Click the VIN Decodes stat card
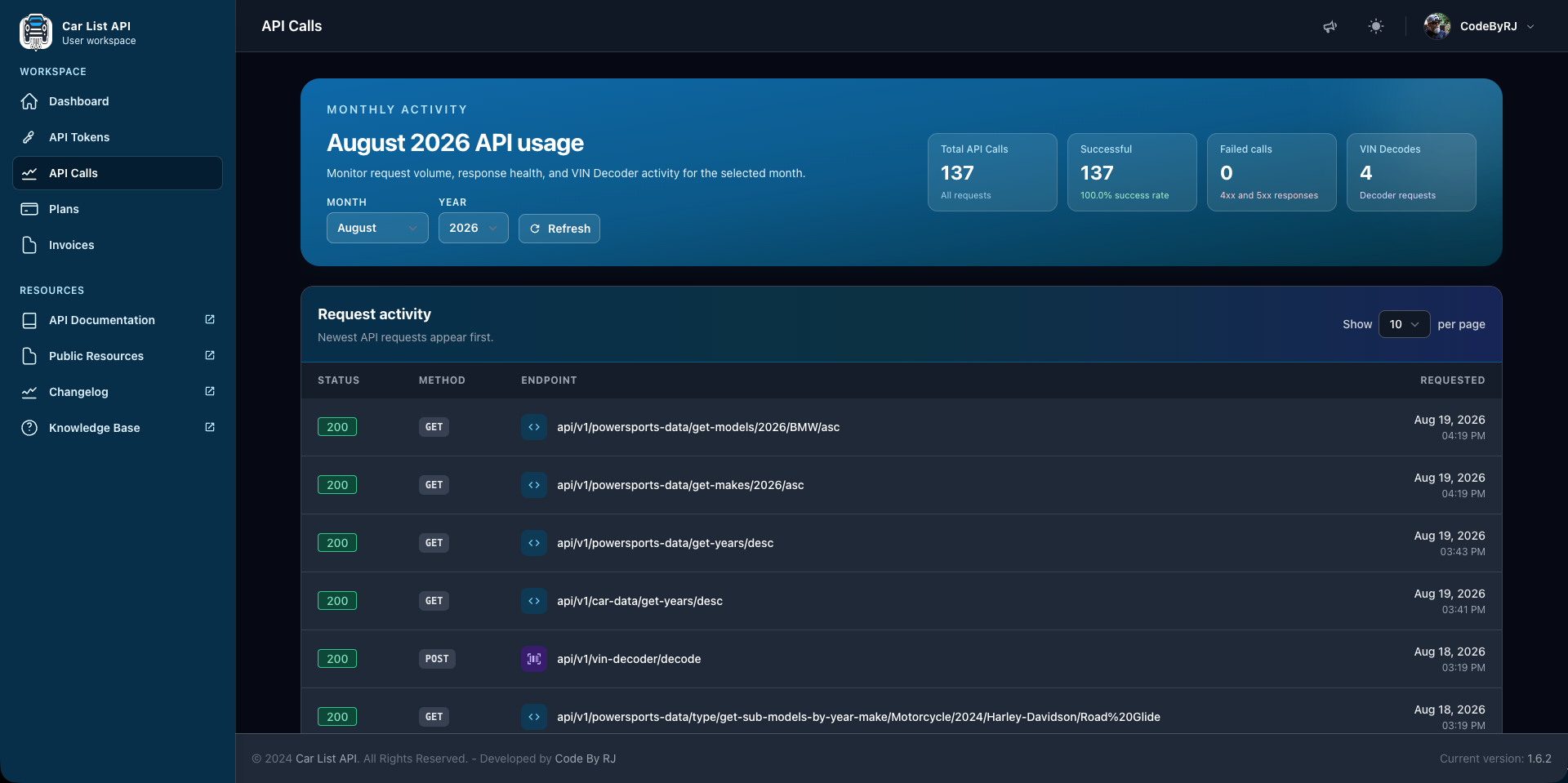The image size is (1568, 783). click(x=1411, y=172)
